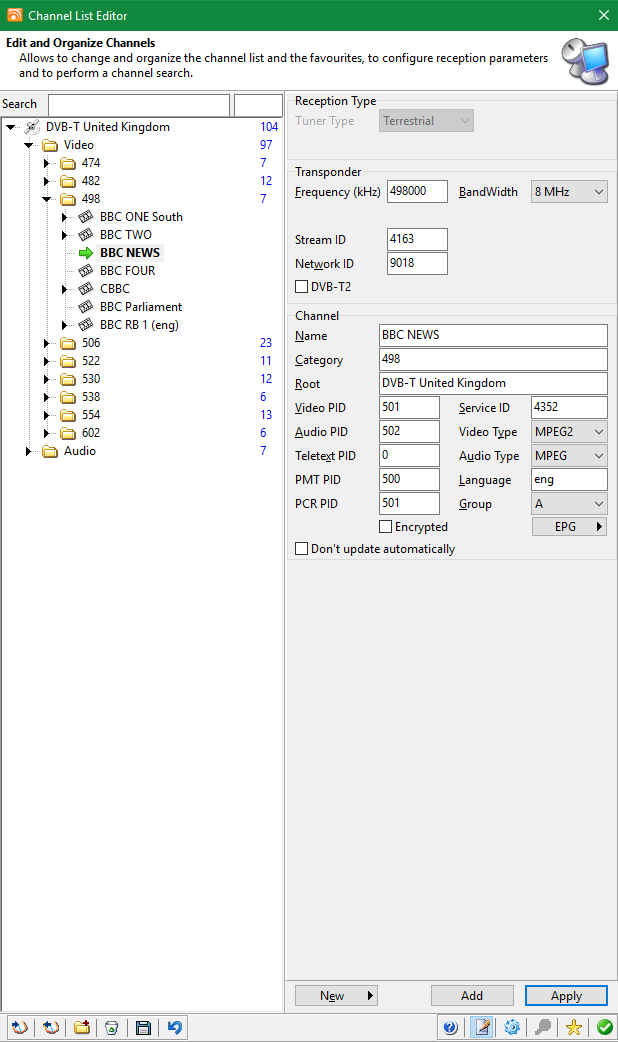Click the recycle bin delete icon
The height and width of the screenshot is (1042, 618).
tap(112, 1027)
